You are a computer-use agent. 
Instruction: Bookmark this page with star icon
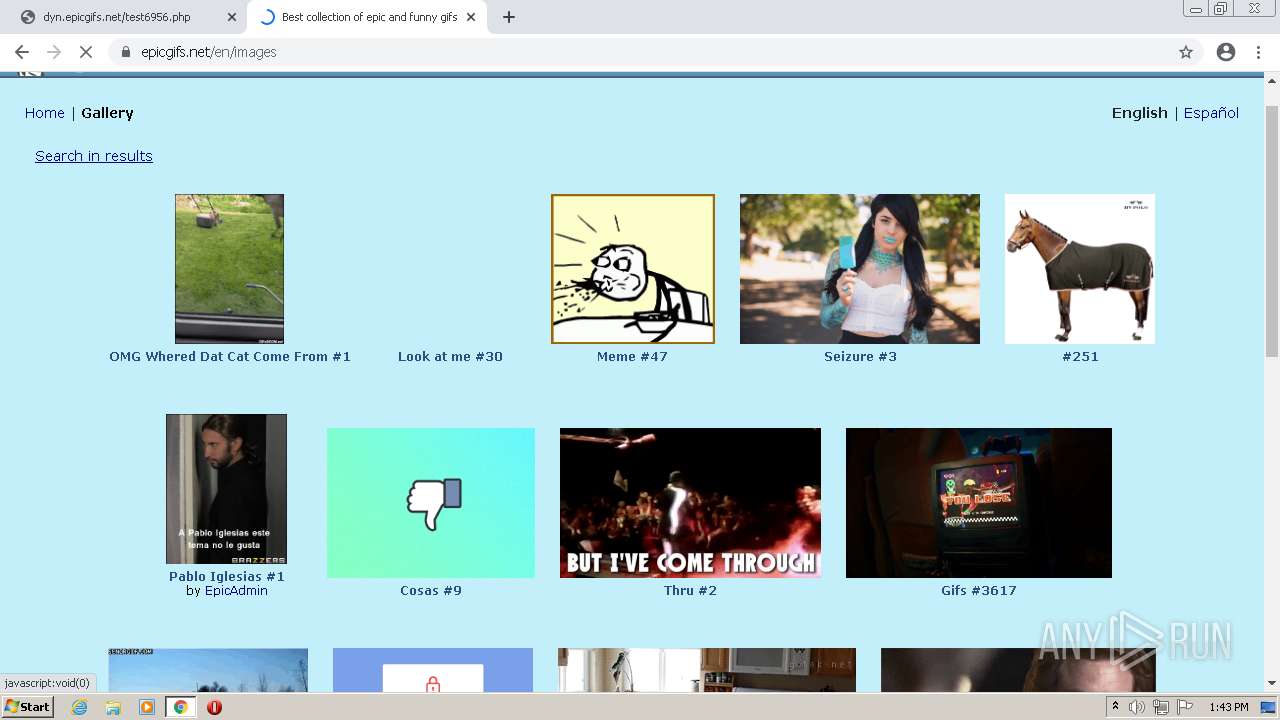(x=1186, y=52)
